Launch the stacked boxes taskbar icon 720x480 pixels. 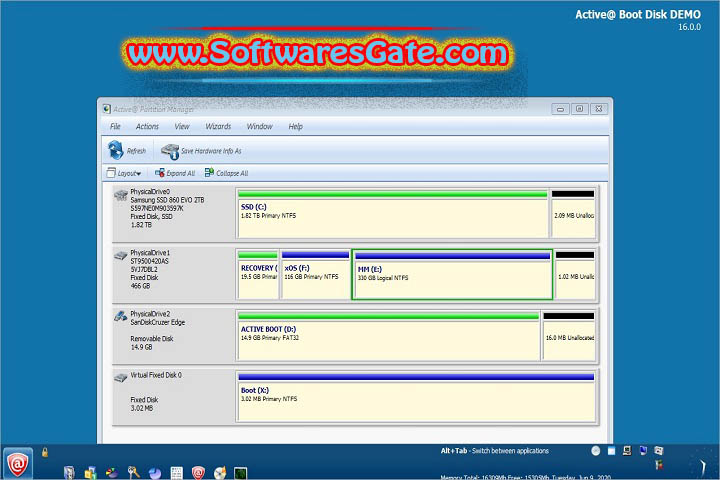90,473
